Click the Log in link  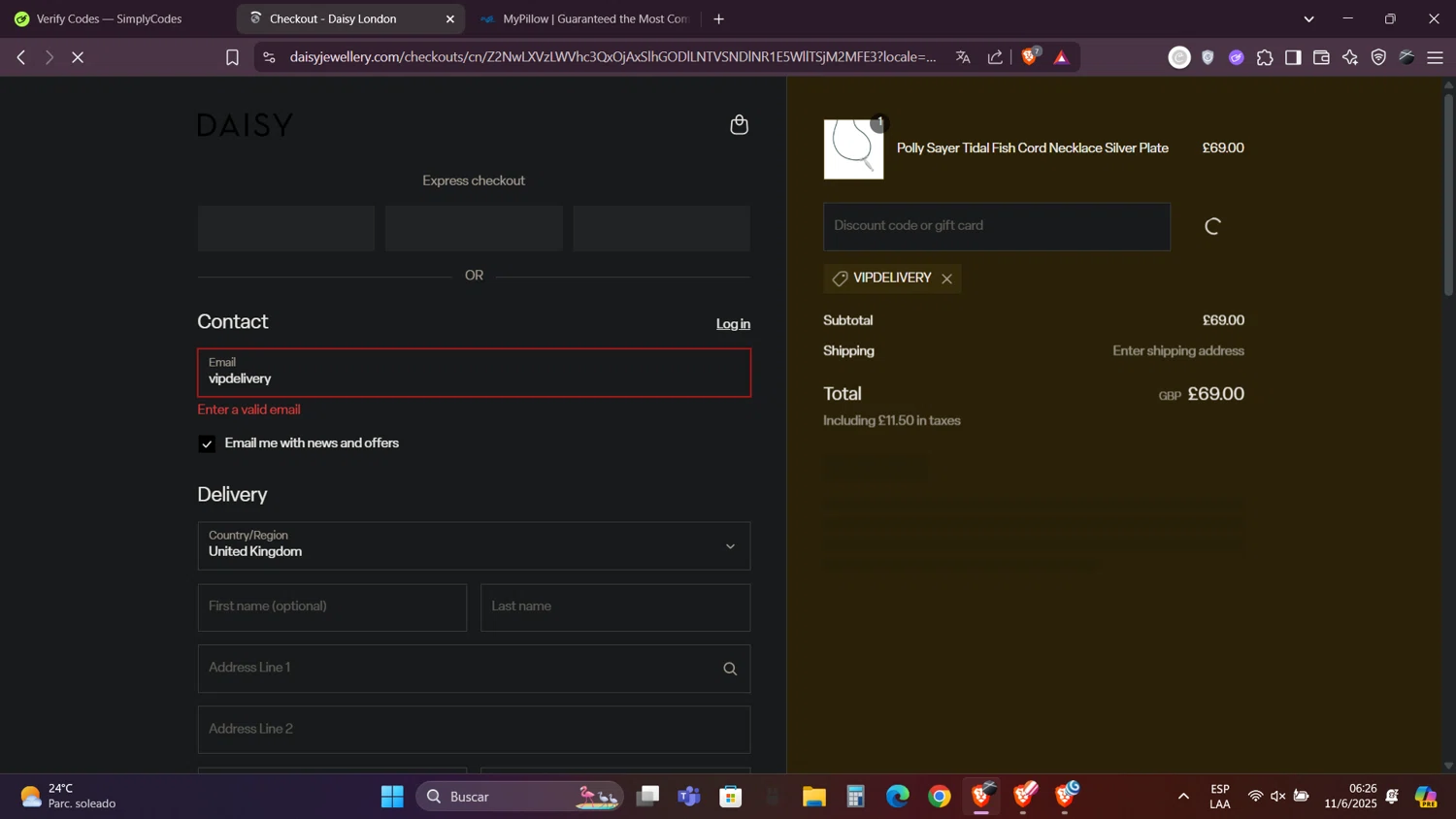pyautogui.click(x=733, y=324)
